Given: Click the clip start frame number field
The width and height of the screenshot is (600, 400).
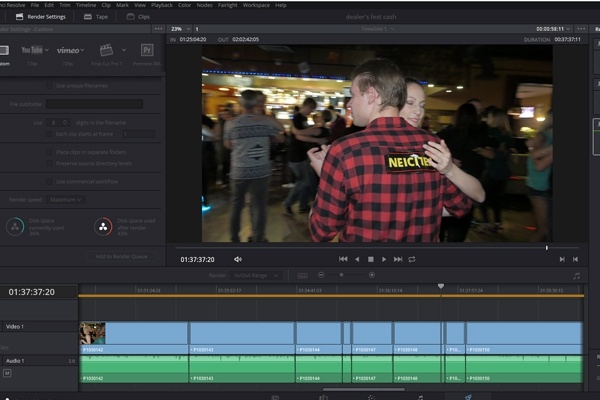Looking at the screenshot, I should [x=139, y=134].
